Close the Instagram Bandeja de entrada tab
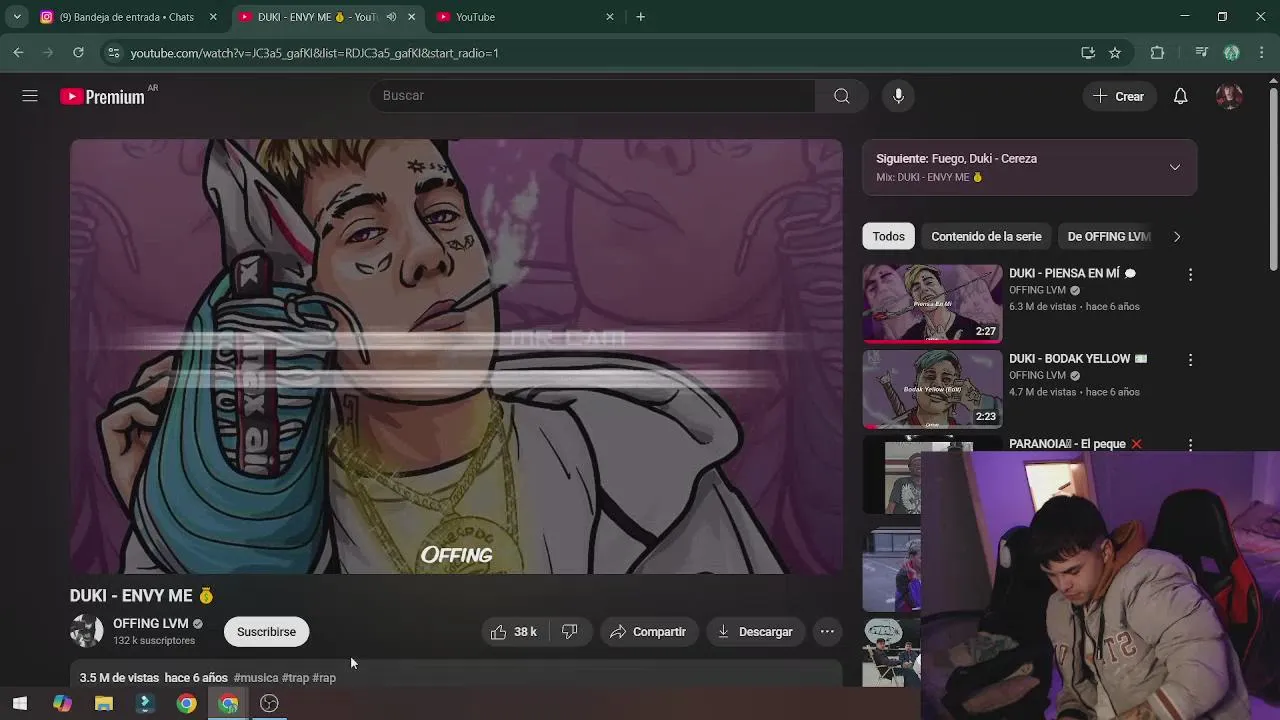 tap(213, 17)
